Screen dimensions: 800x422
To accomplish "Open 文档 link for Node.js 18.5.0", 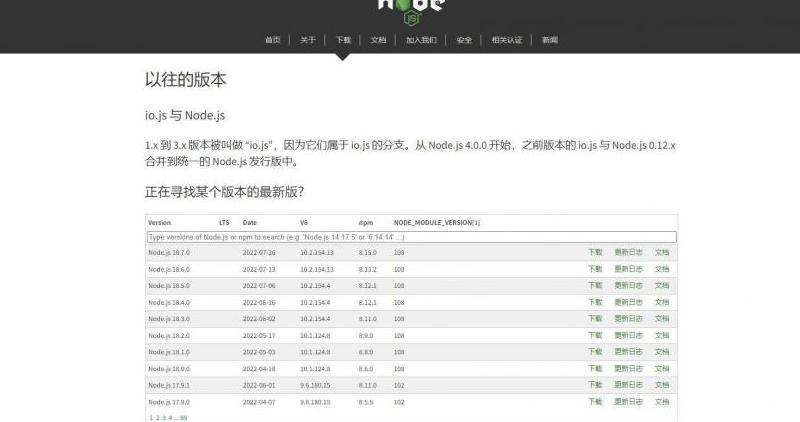I will pyautogui.click(x=662, y=285).
